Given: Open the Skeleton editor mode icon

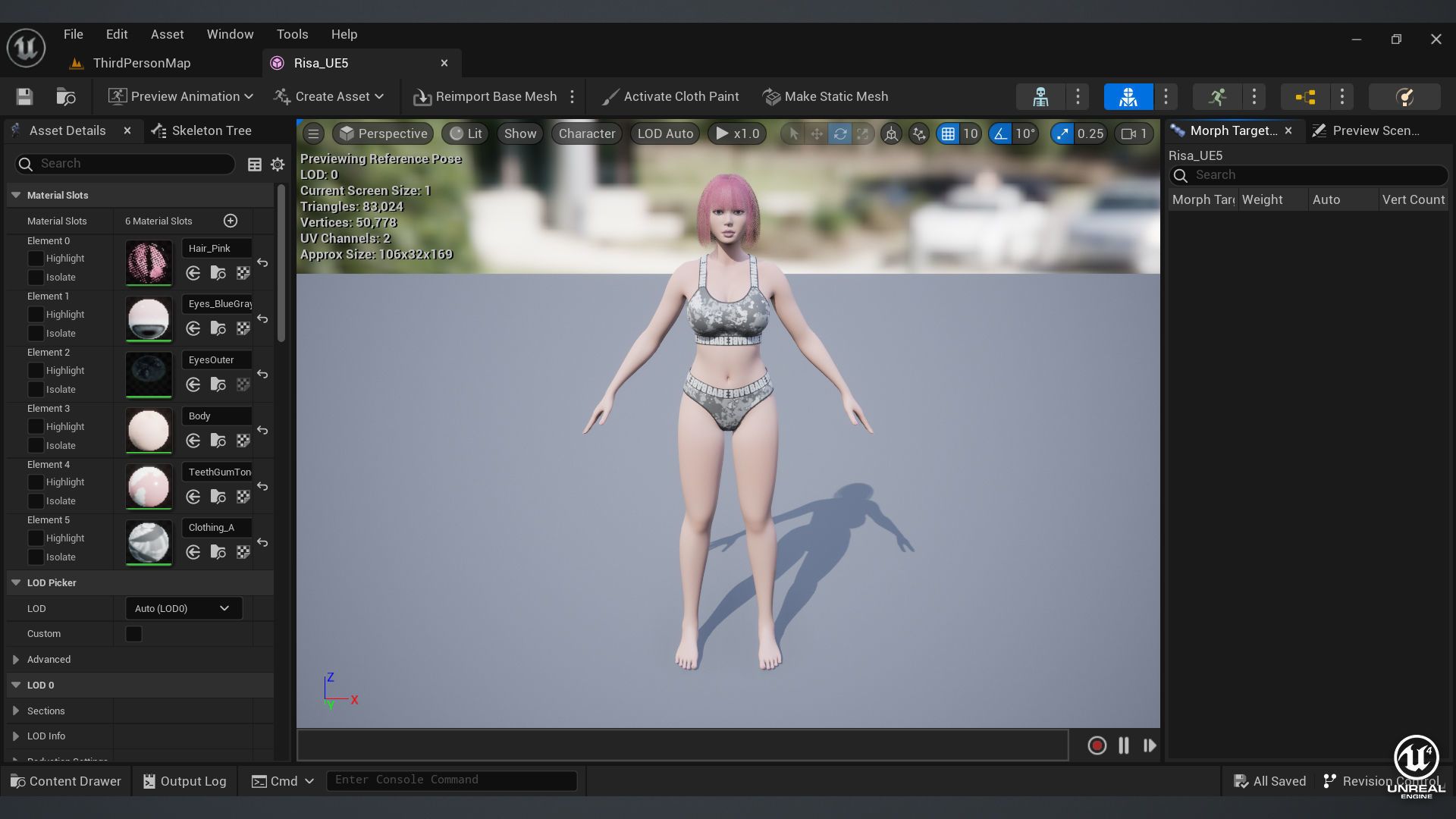Looking at the screenshot, I should [x=1040, y=96].
